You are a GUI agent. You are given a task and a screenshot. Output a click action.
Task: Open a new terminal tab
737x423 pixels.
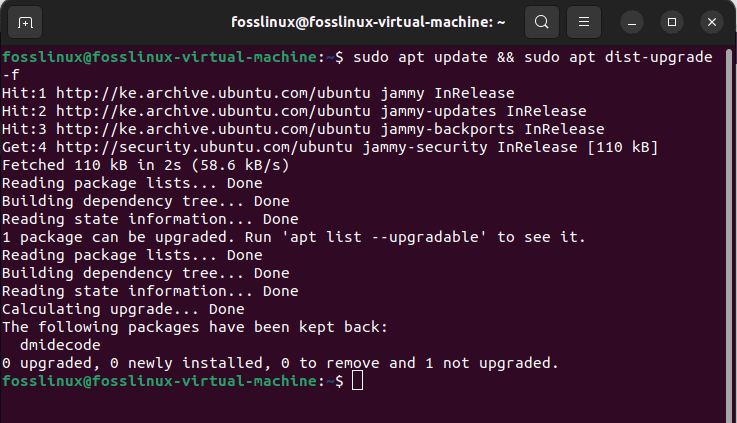(x=25, y=22)
